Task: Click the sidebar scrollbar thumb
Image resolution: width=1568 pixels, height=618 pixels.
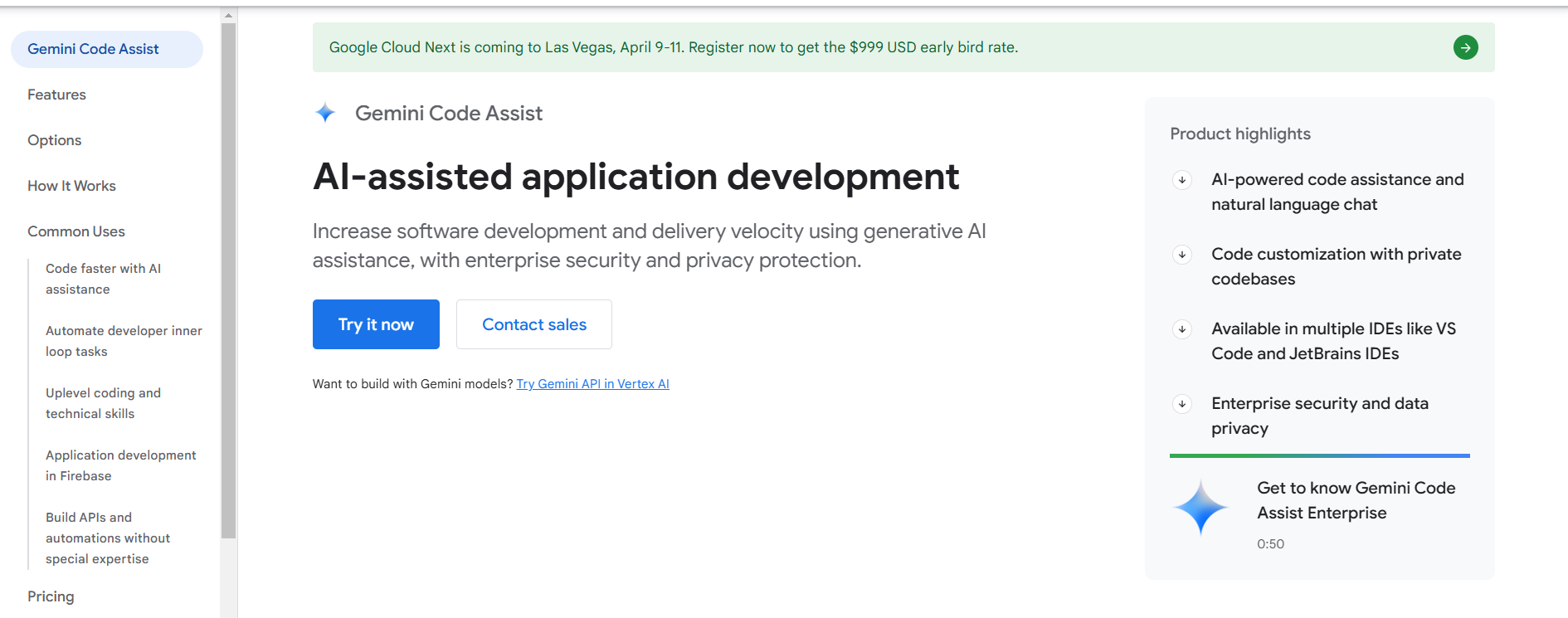Action: point(229,280)
